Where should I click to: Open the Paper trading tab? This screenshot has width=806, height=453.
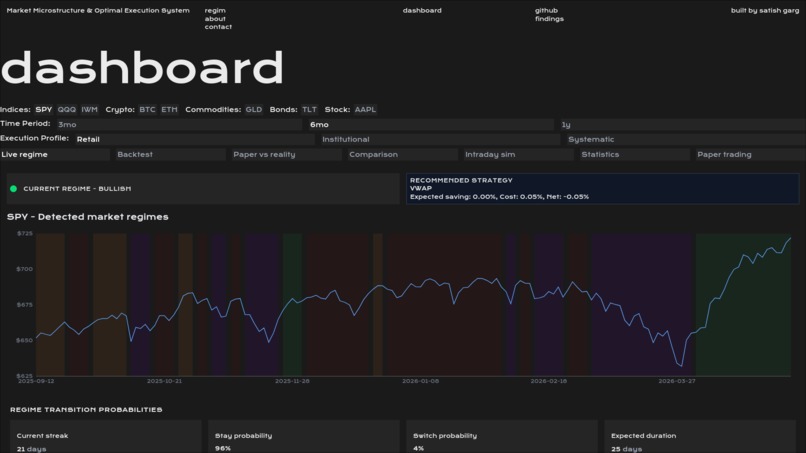(750, 154)
